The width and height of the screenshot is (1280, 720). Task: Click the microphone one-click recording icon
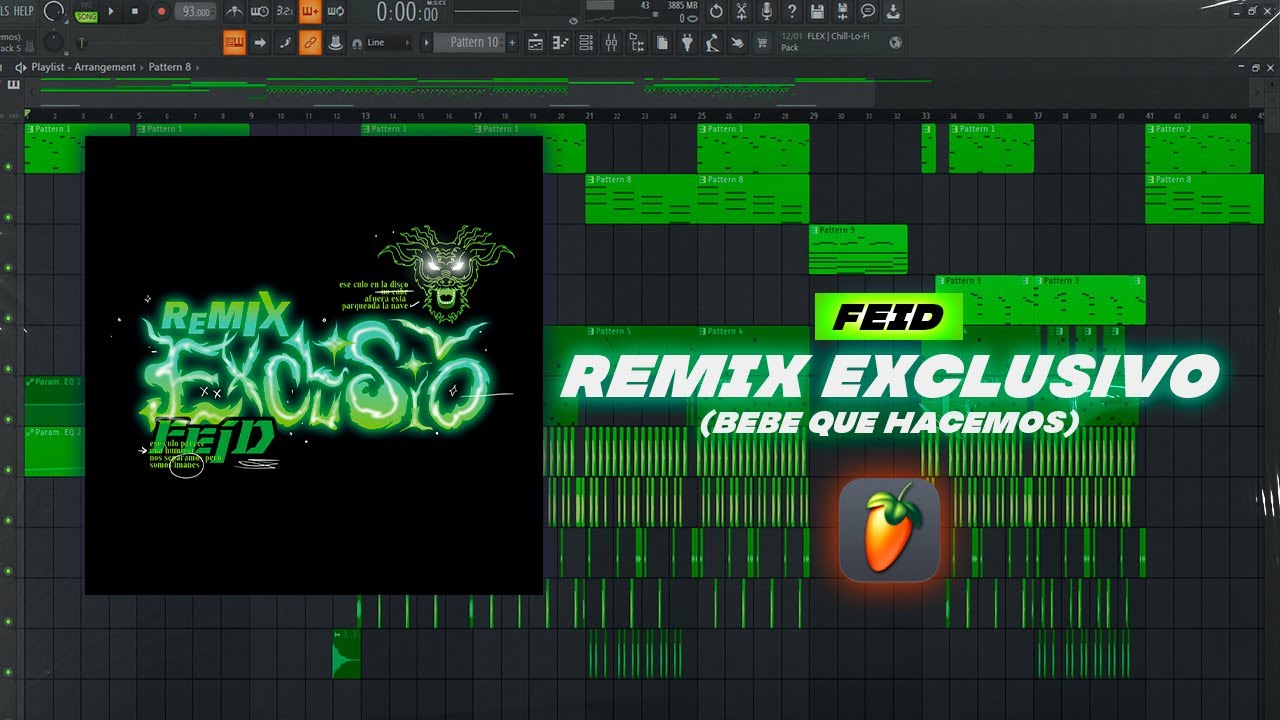coord(766,12)
